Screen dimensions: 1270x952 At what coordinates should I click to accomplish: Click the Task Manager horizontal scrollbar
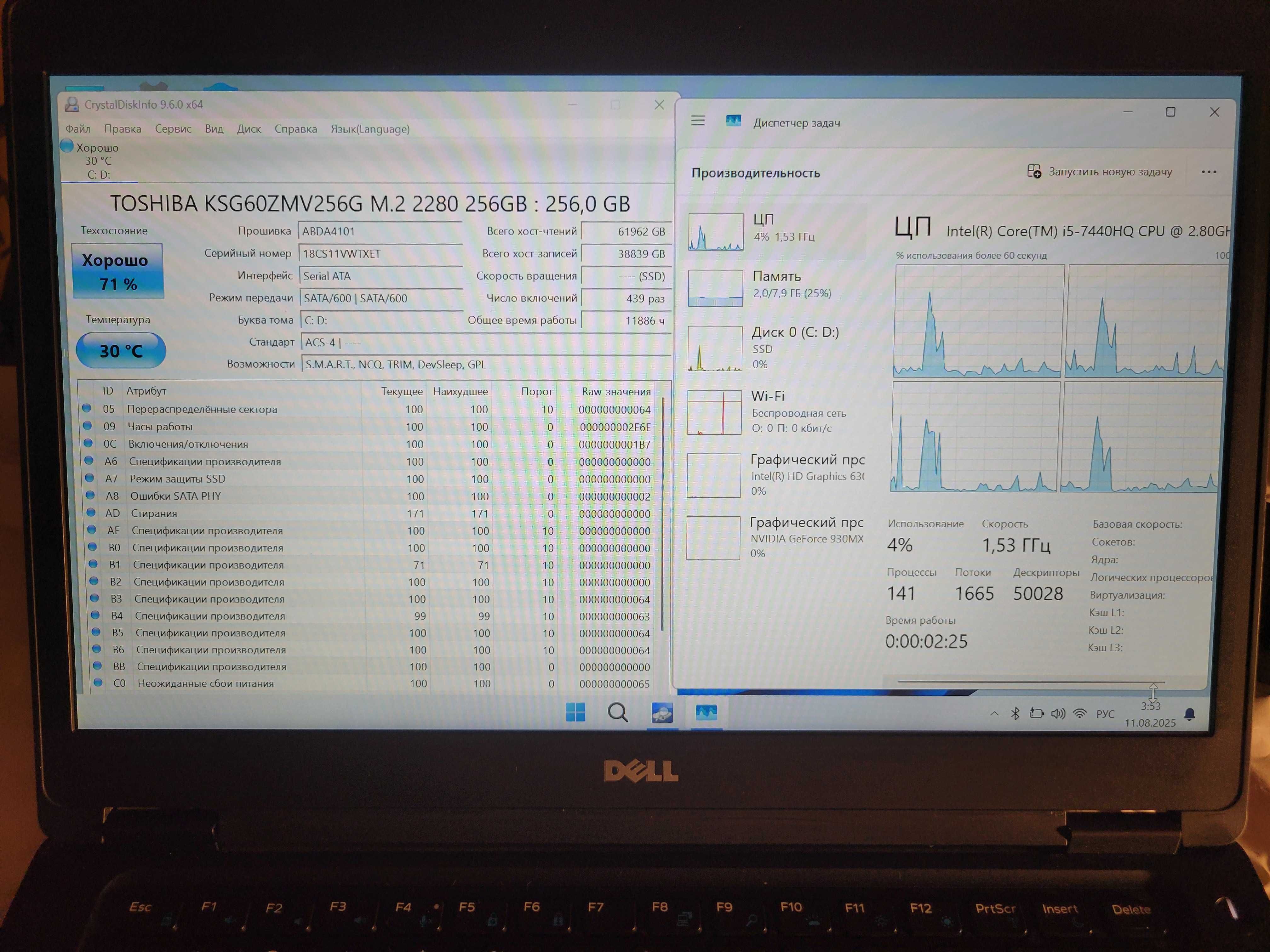pyautogui.click(x=1031, y=682)
